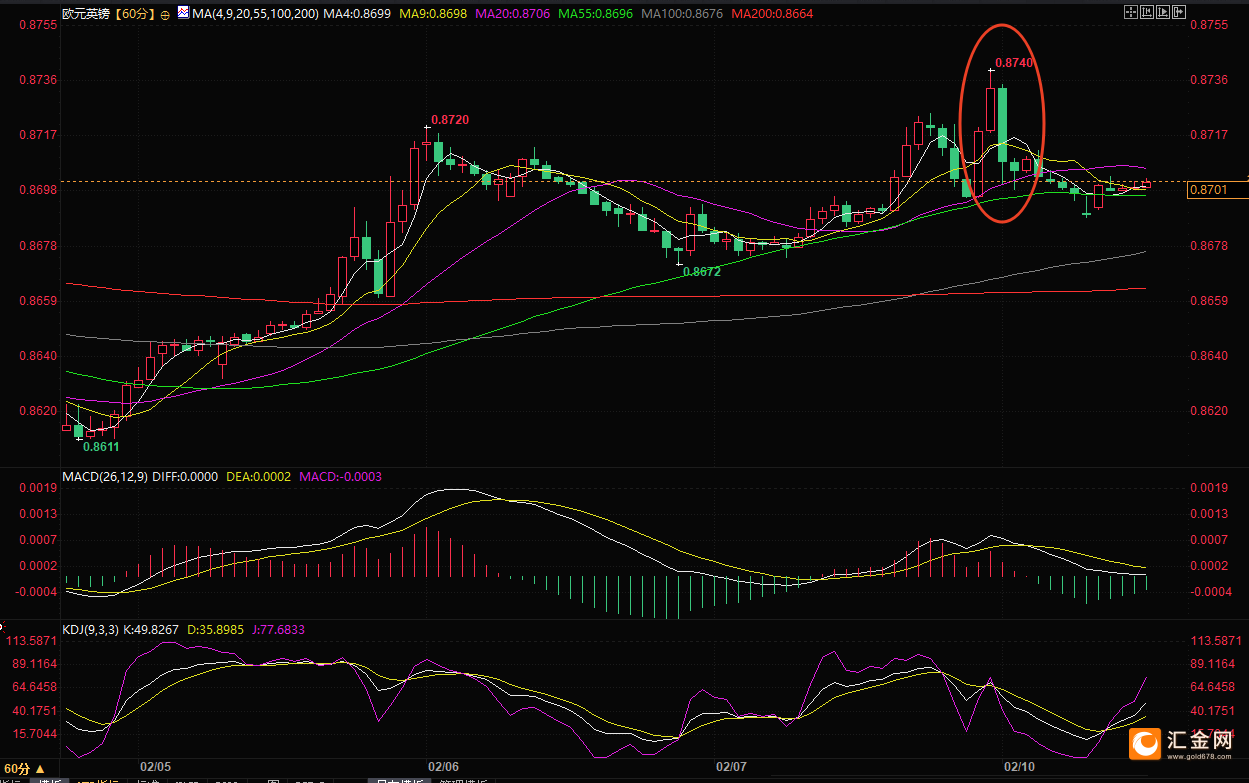
Task: Select the KDJ(9,3,3) indicator label
Action: click(92, 630)
